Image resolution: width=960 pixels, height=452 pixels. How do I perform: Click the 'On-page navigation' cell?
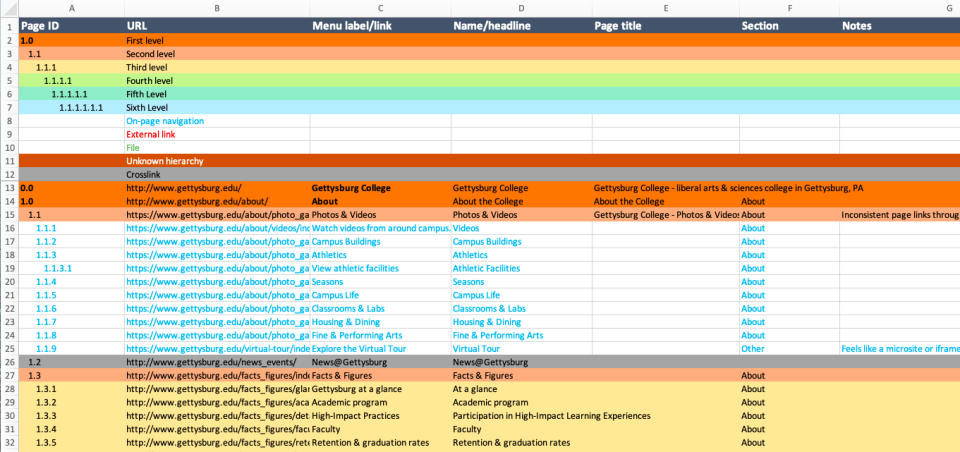(x=217, y=121)
